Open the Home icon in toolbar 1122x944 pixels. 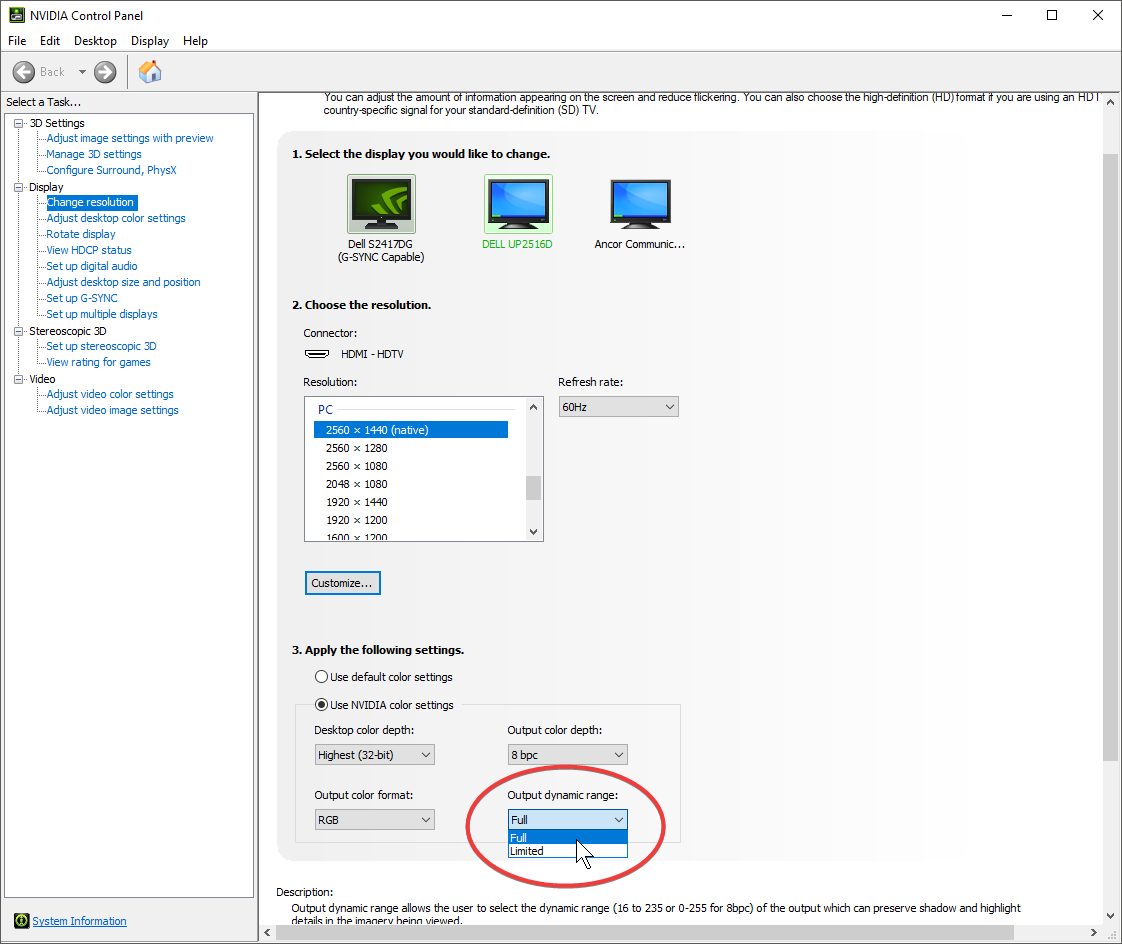click(150, 72)
